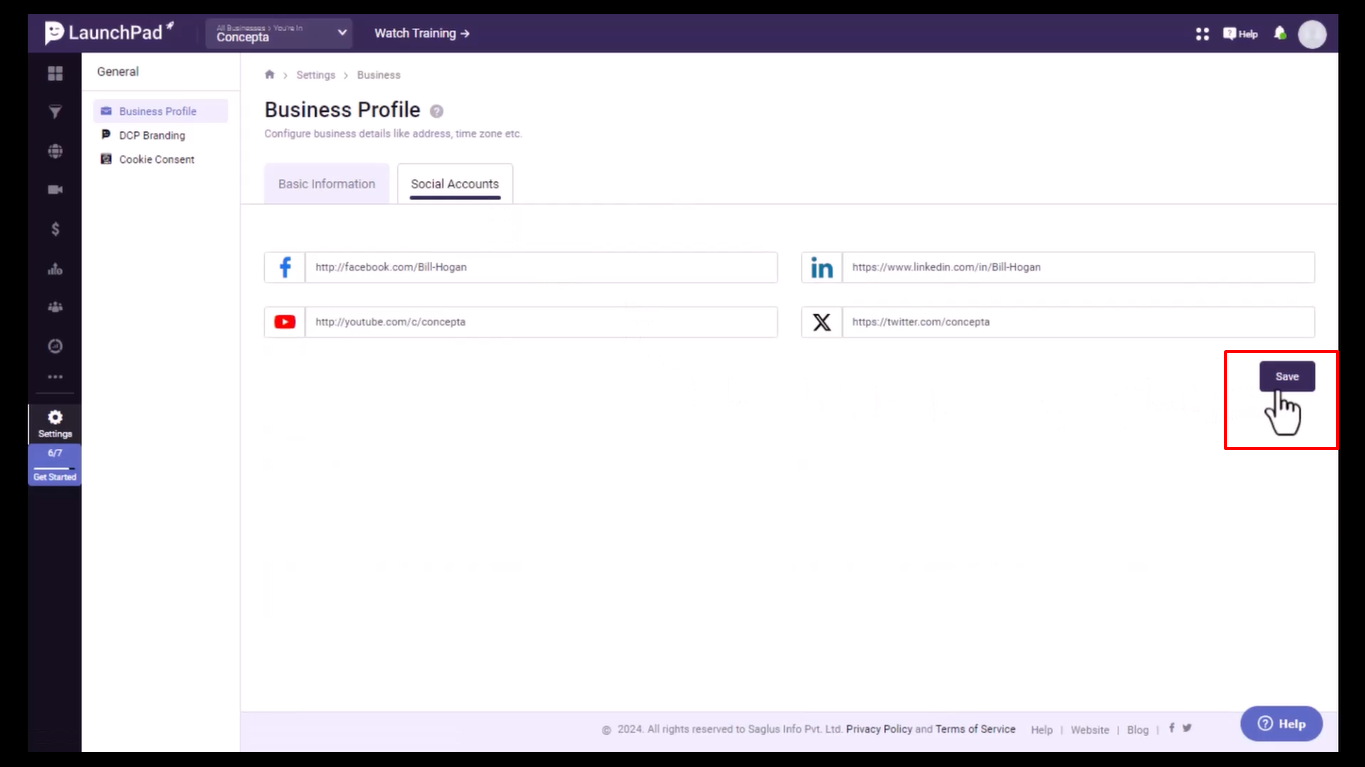The height and width of the screenshot is (767, 1365).
Task: Open the user avatar menu
Action: click(1312, 34)
